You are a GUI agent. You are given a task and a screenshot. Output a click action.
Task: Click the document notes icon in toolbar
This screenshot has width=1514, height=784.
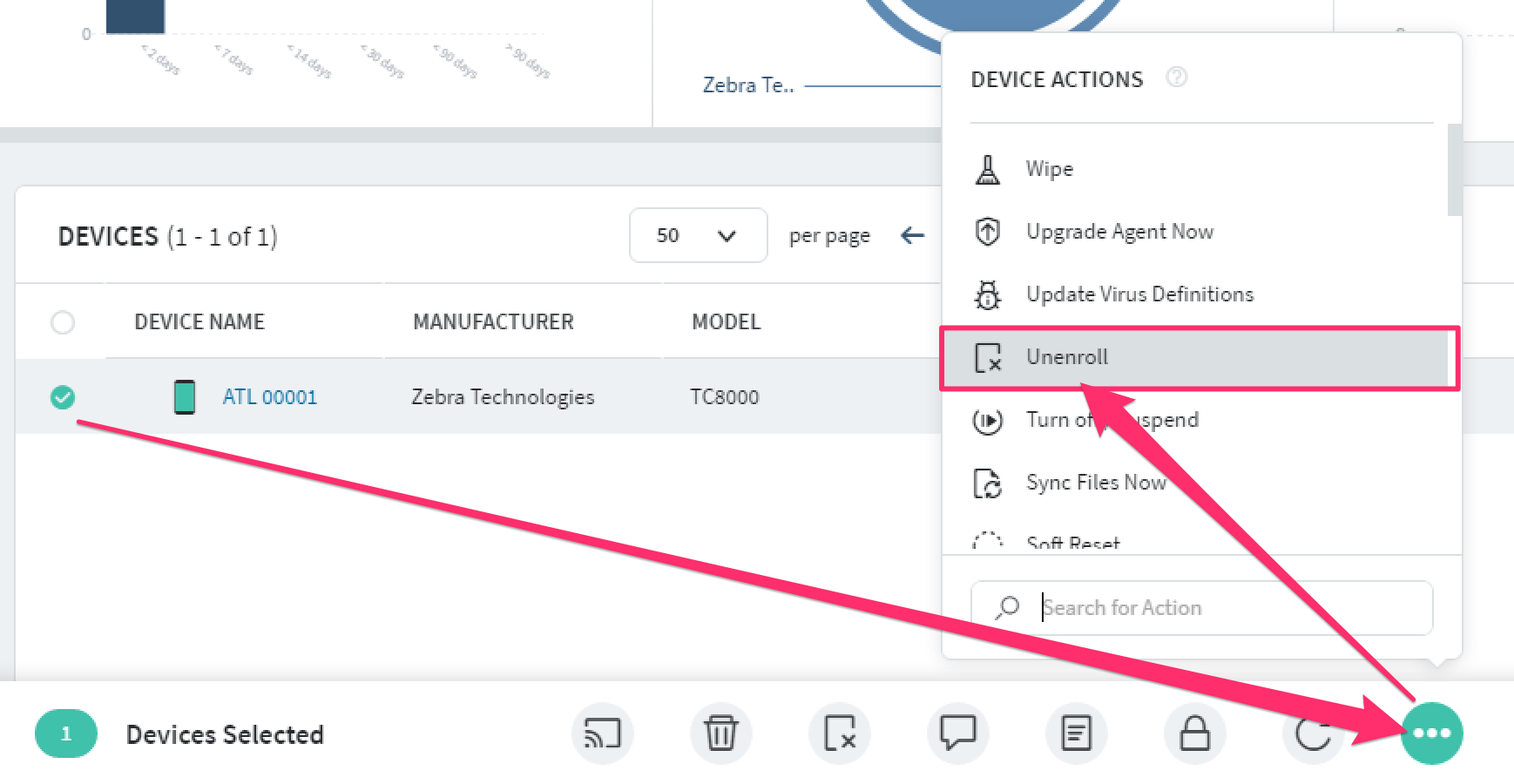pos(1076,733)
